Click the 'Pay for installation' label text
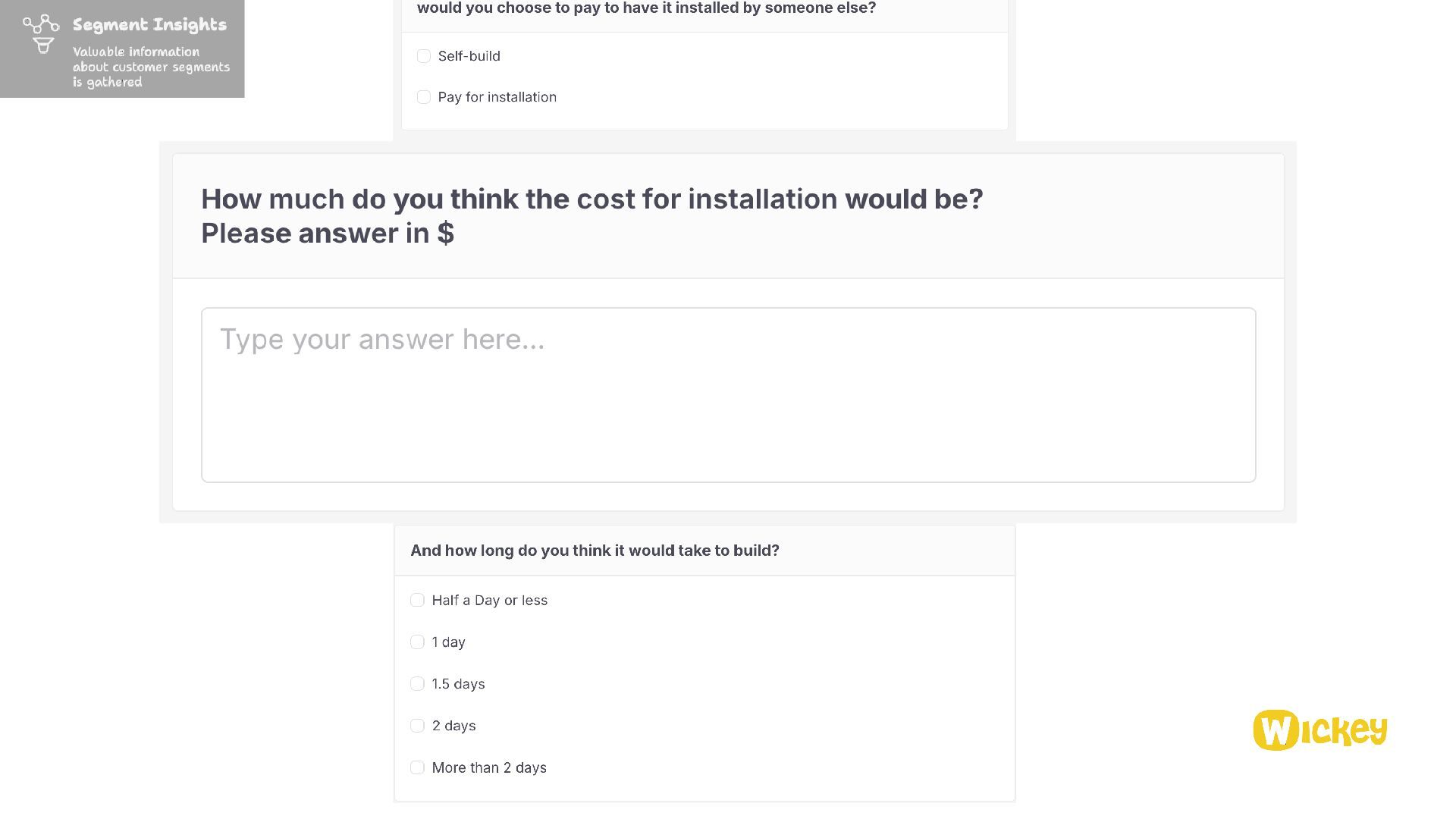The height and width of the screenshot is (819, 1456). click(497, 97)
